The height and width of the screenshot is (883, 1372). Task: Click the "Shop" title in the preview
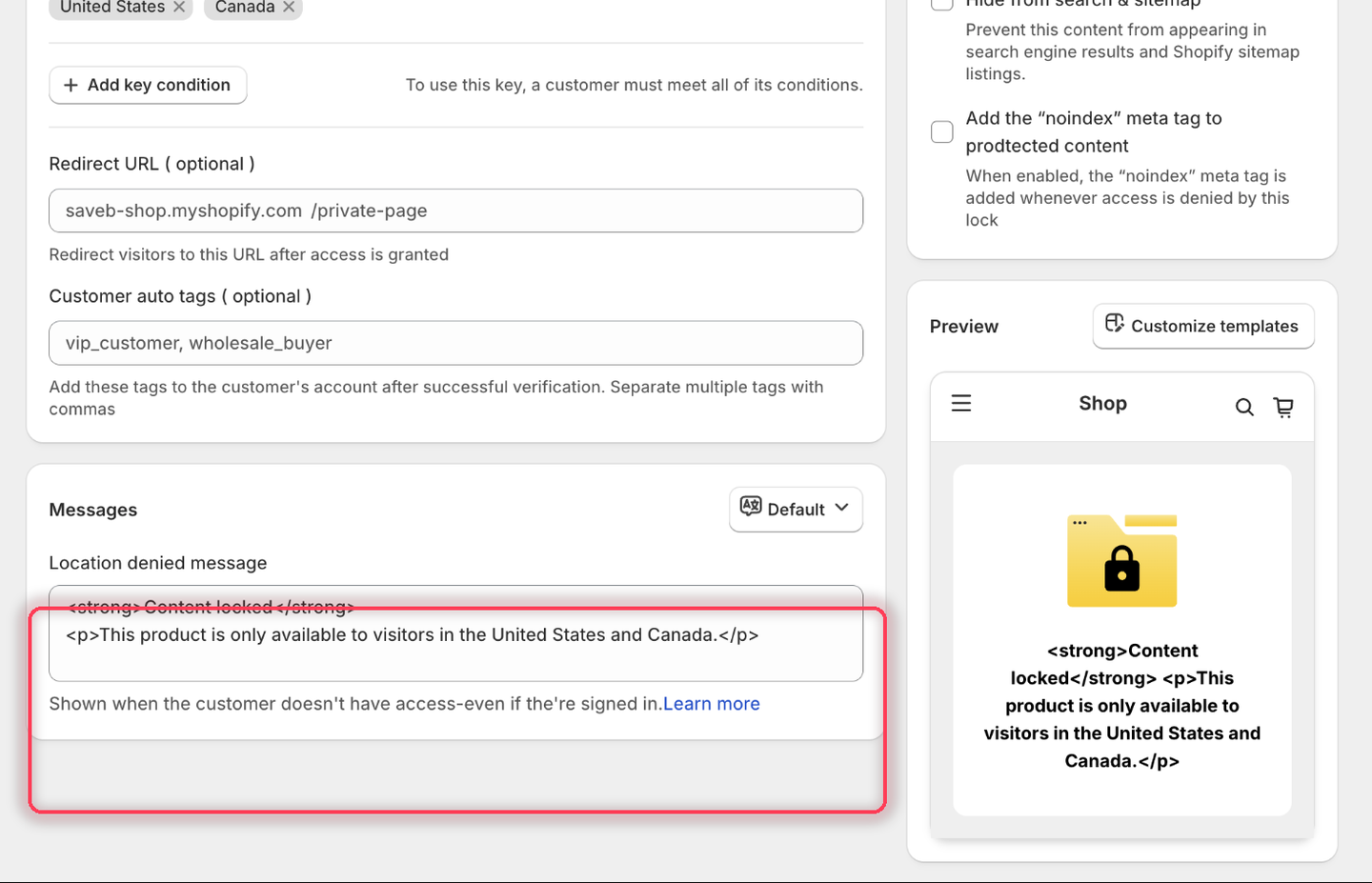click(x=1103, y=403)
